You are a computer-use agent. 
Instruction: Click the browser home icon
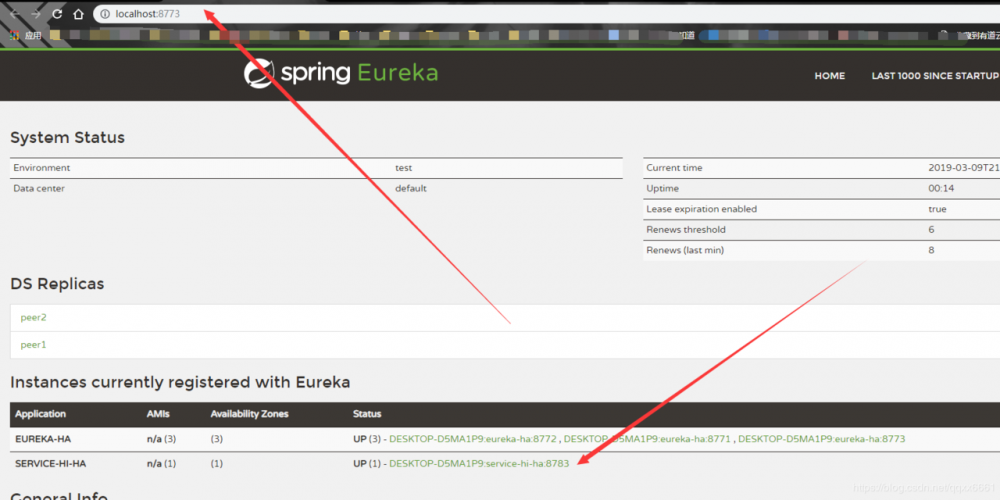78,13
